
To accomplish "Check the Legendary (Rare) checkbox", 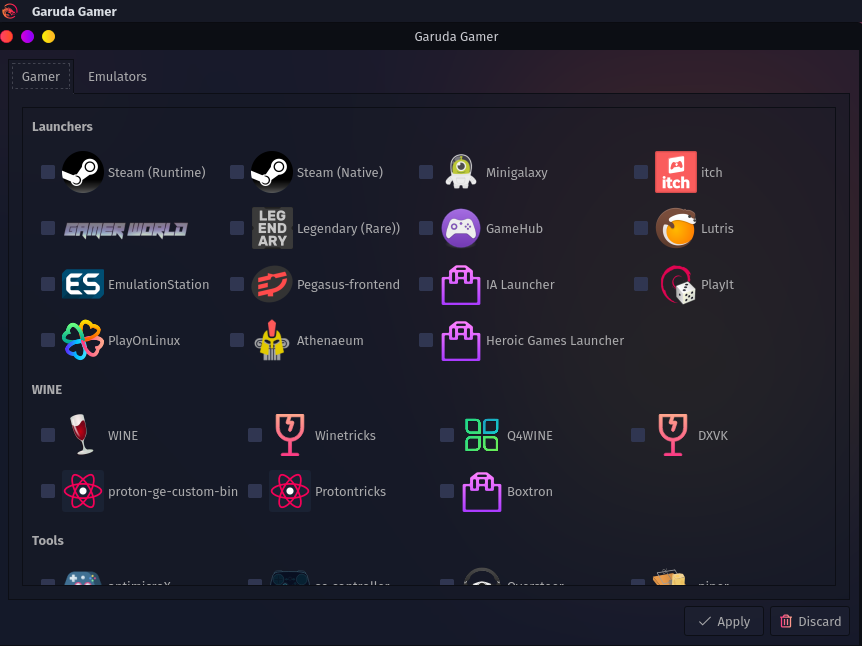I will (237, 228).
